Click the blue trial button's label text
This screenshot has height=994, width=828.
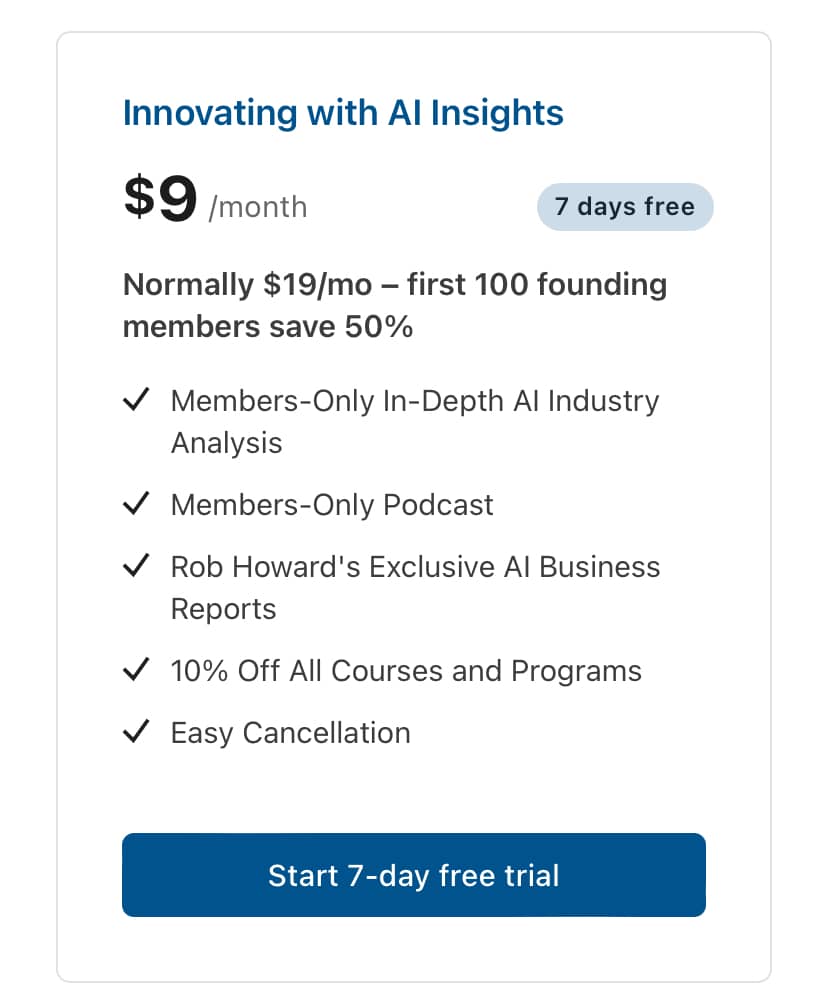(x=414, y=875)
